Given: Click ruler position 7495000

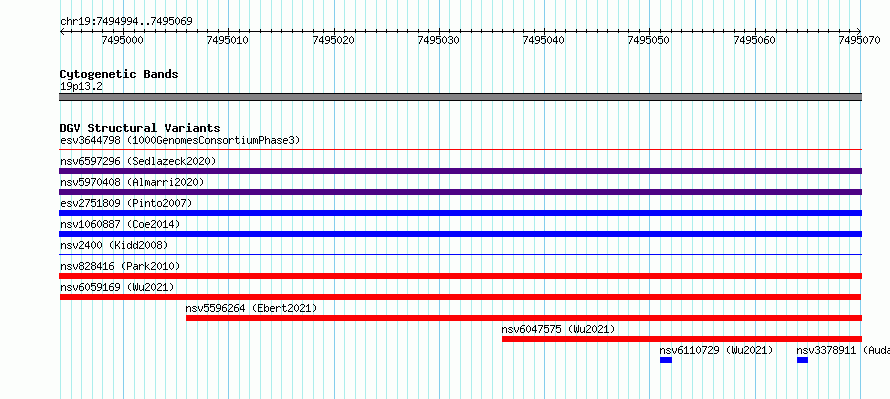Looking at the screenshot, I should coord(123,40).
